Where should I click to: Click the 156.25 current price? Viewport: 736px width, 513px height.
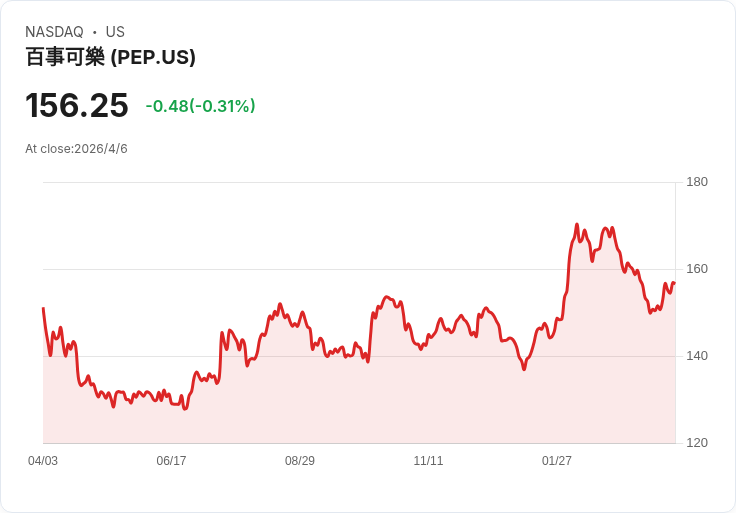(x=77, y=106)
